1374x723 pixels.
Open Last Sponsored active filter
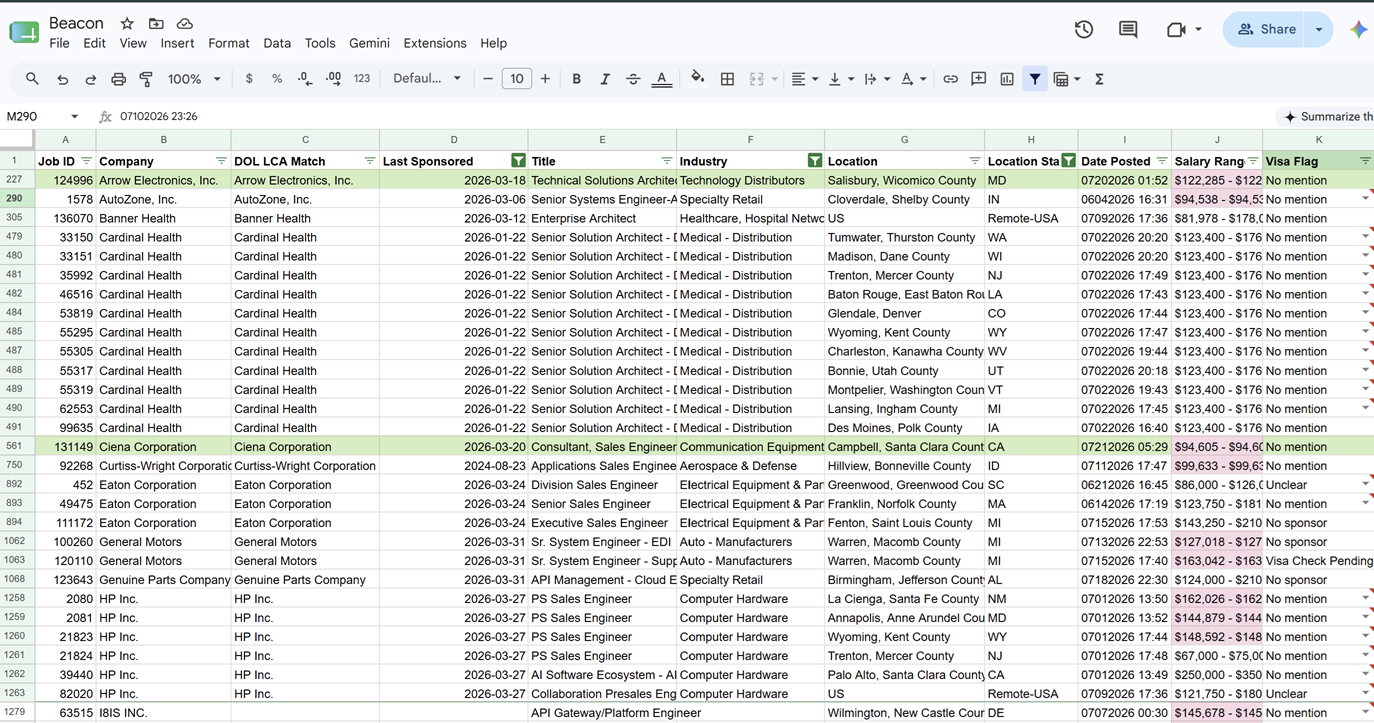click(518, 161)
